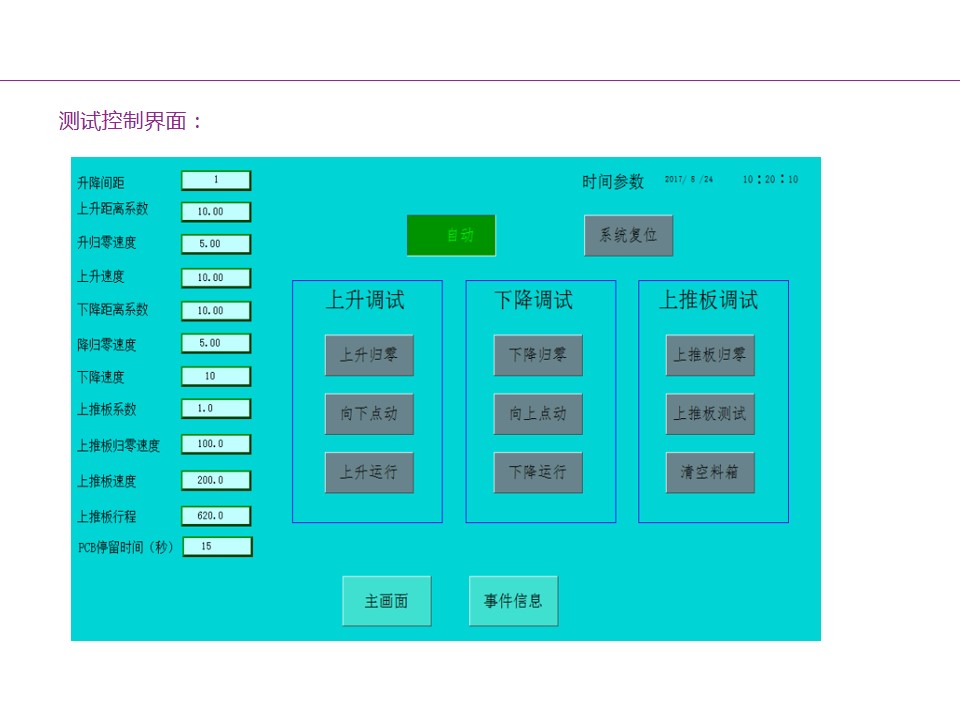The image size is (960, 720).
Task: Click the 下降运行 button
Action: (538, 472)
